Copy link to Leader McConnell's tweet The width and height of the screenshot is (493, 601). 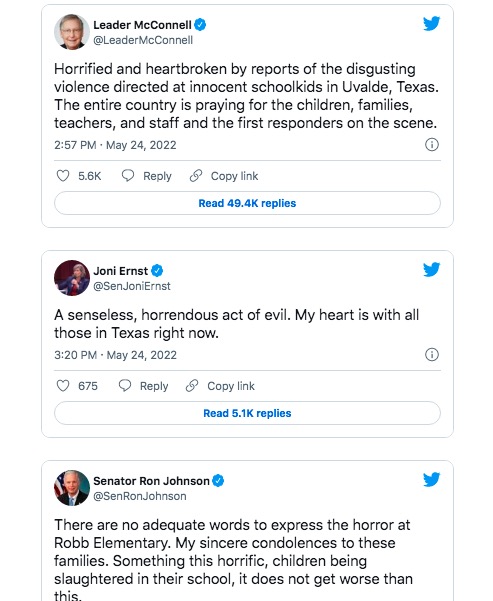(x=224, y=176)
